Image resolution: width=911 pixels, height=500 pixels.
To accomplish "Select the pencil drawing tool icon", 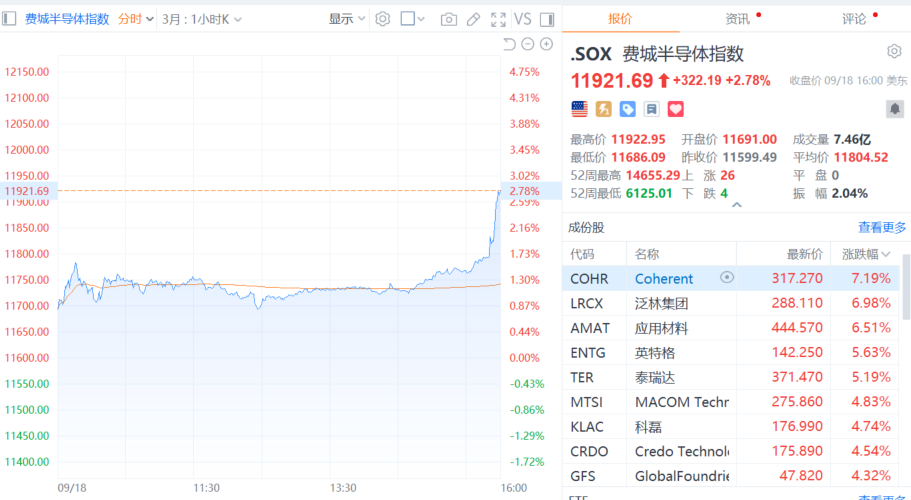I will point(474,19).
